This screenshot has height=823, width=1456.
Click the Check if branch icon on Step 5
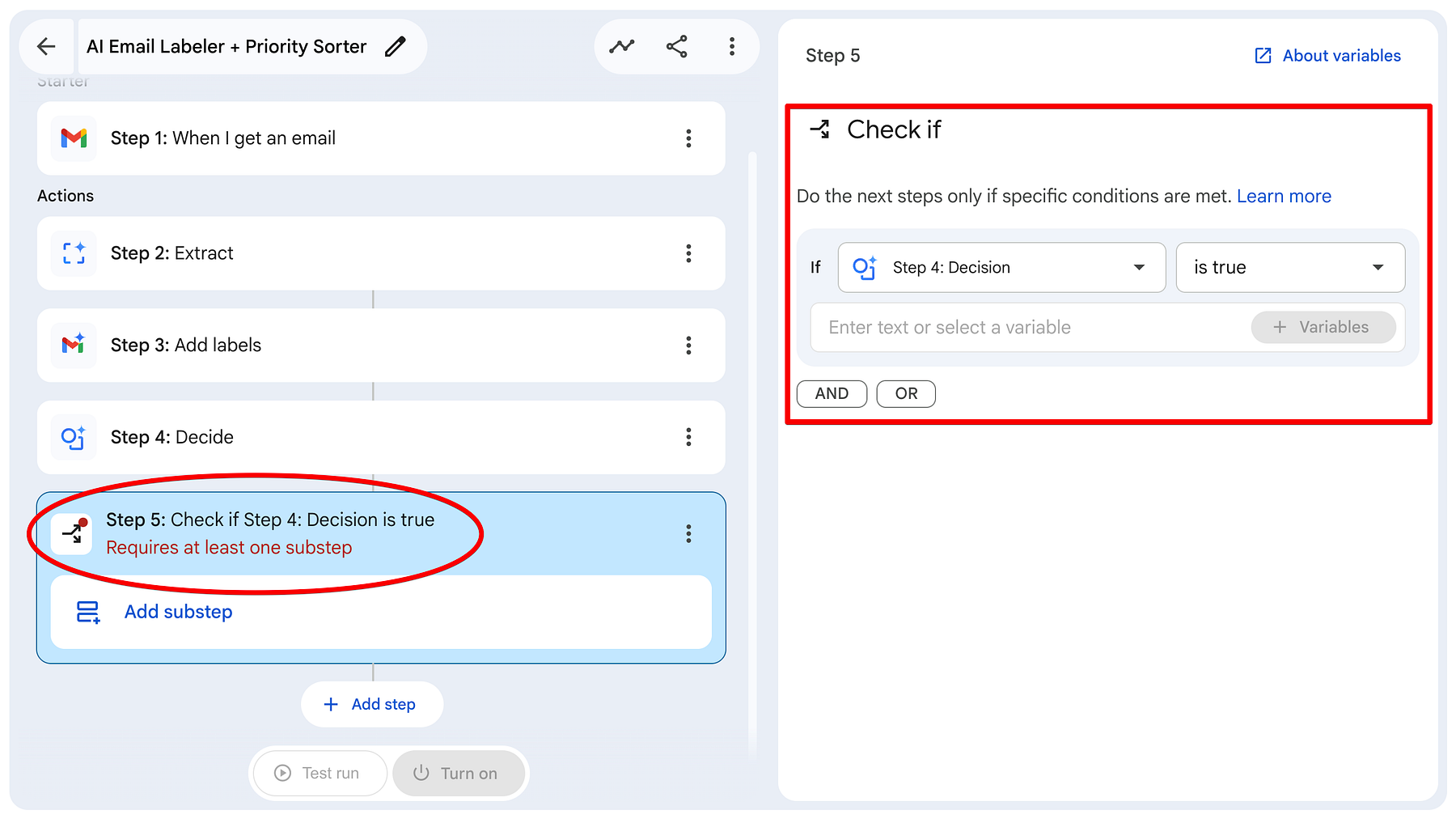click(x=74, y=532)
